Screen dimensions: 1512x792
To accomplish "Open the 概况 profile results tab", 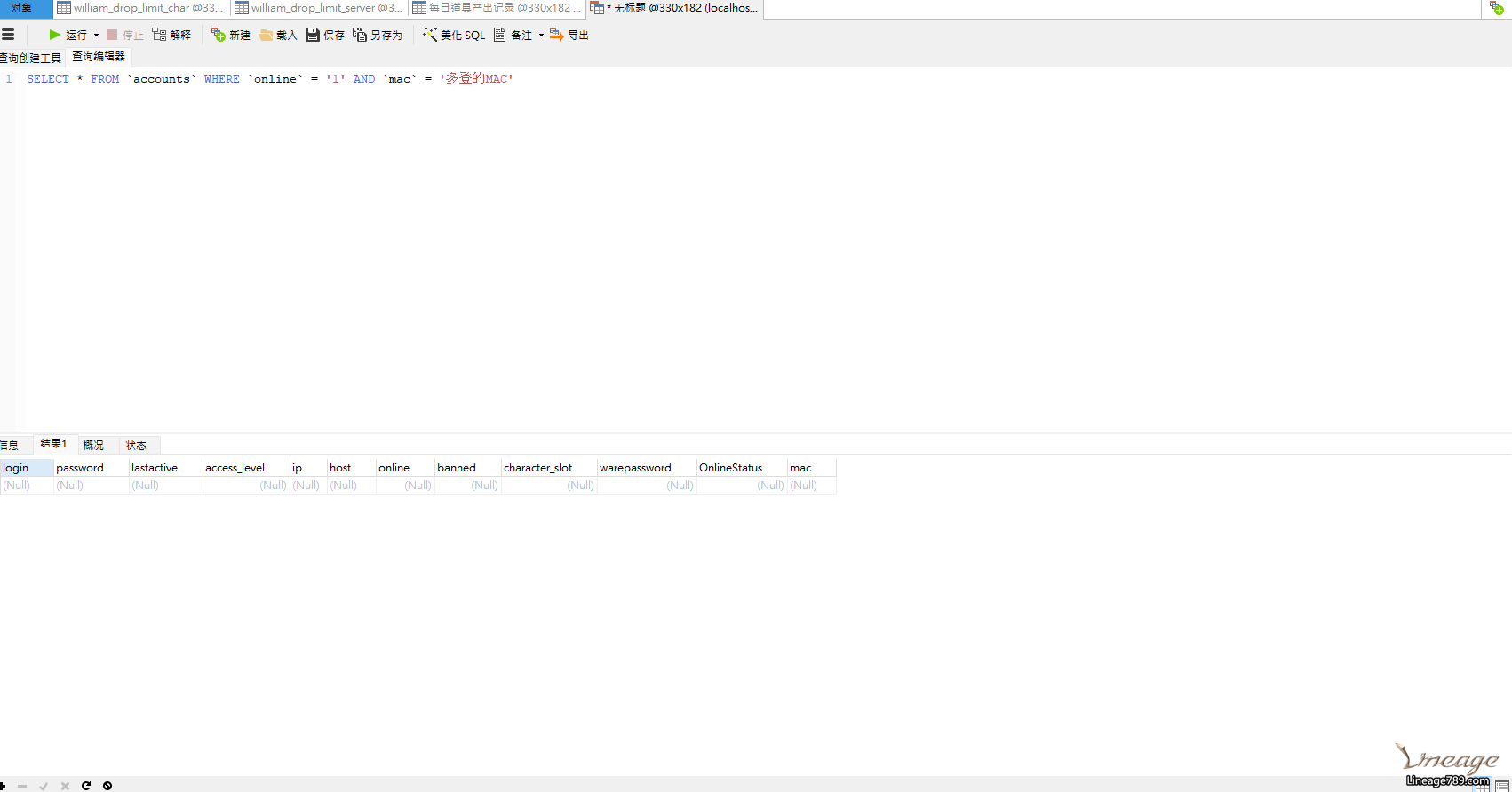I will (93, 445).
